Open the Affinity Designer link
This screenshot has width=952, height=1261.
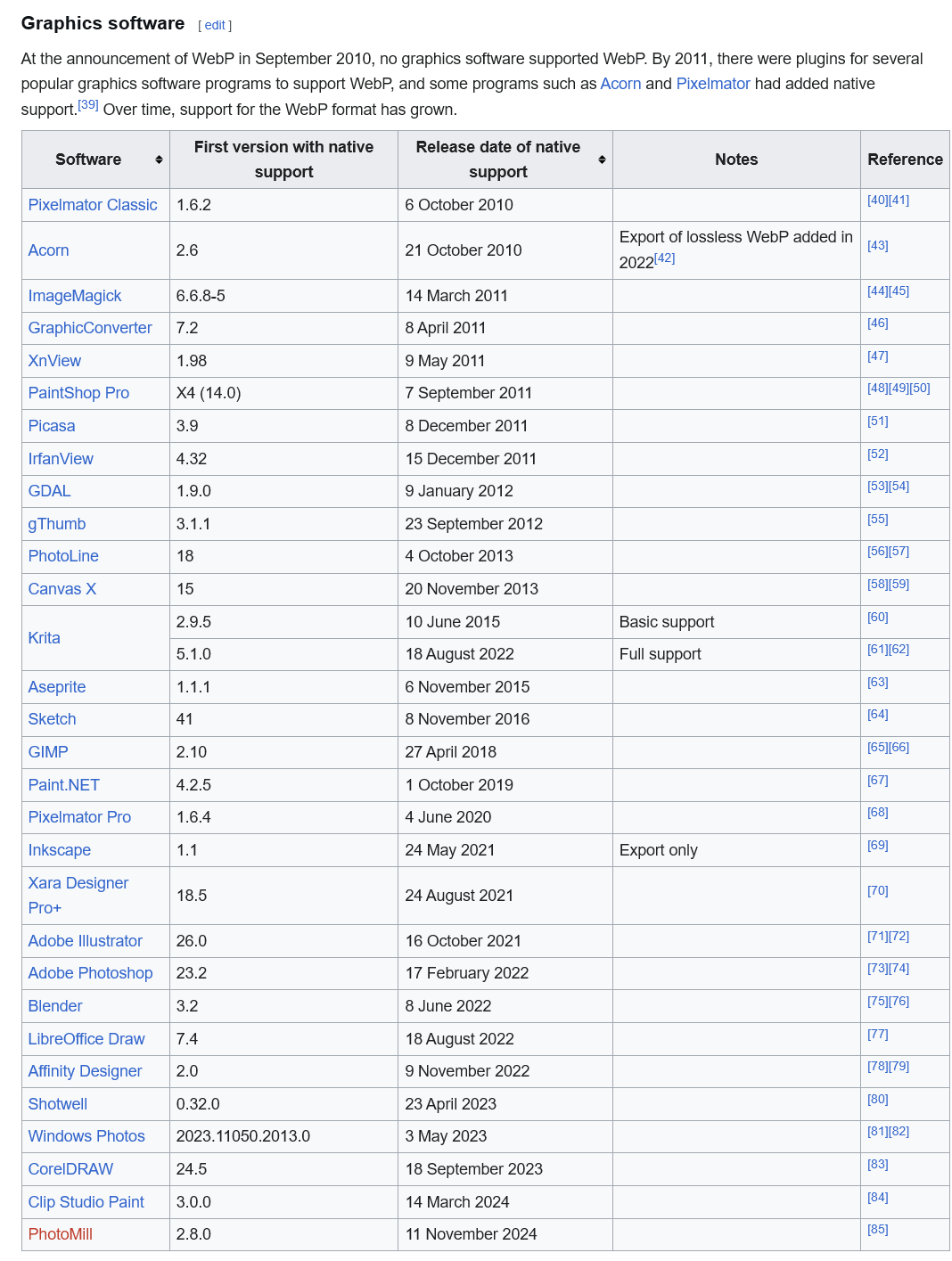click(86, 1071)
